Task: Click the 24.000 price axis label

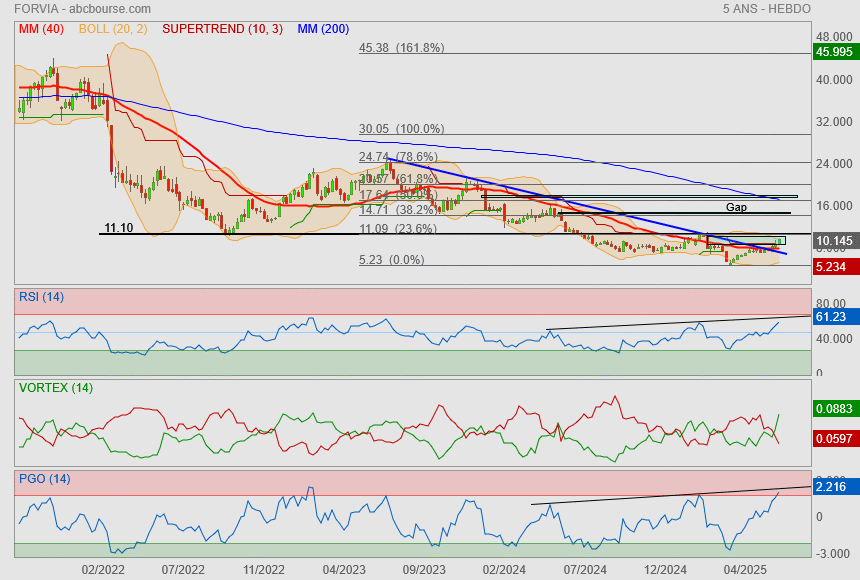Action: [x=834, y=164]
